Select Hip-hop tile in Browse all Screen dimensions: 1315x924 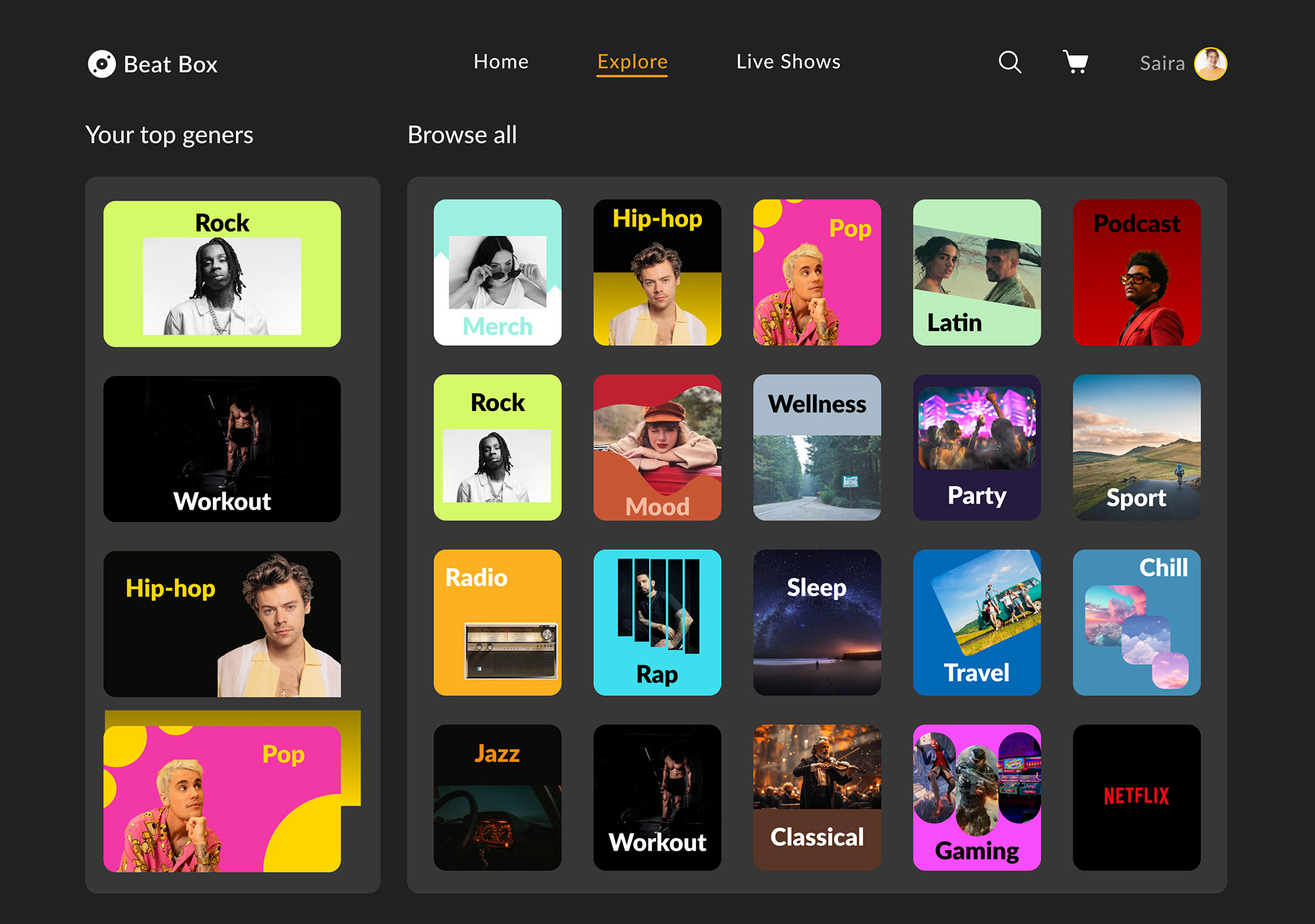(x=657, y=273)
